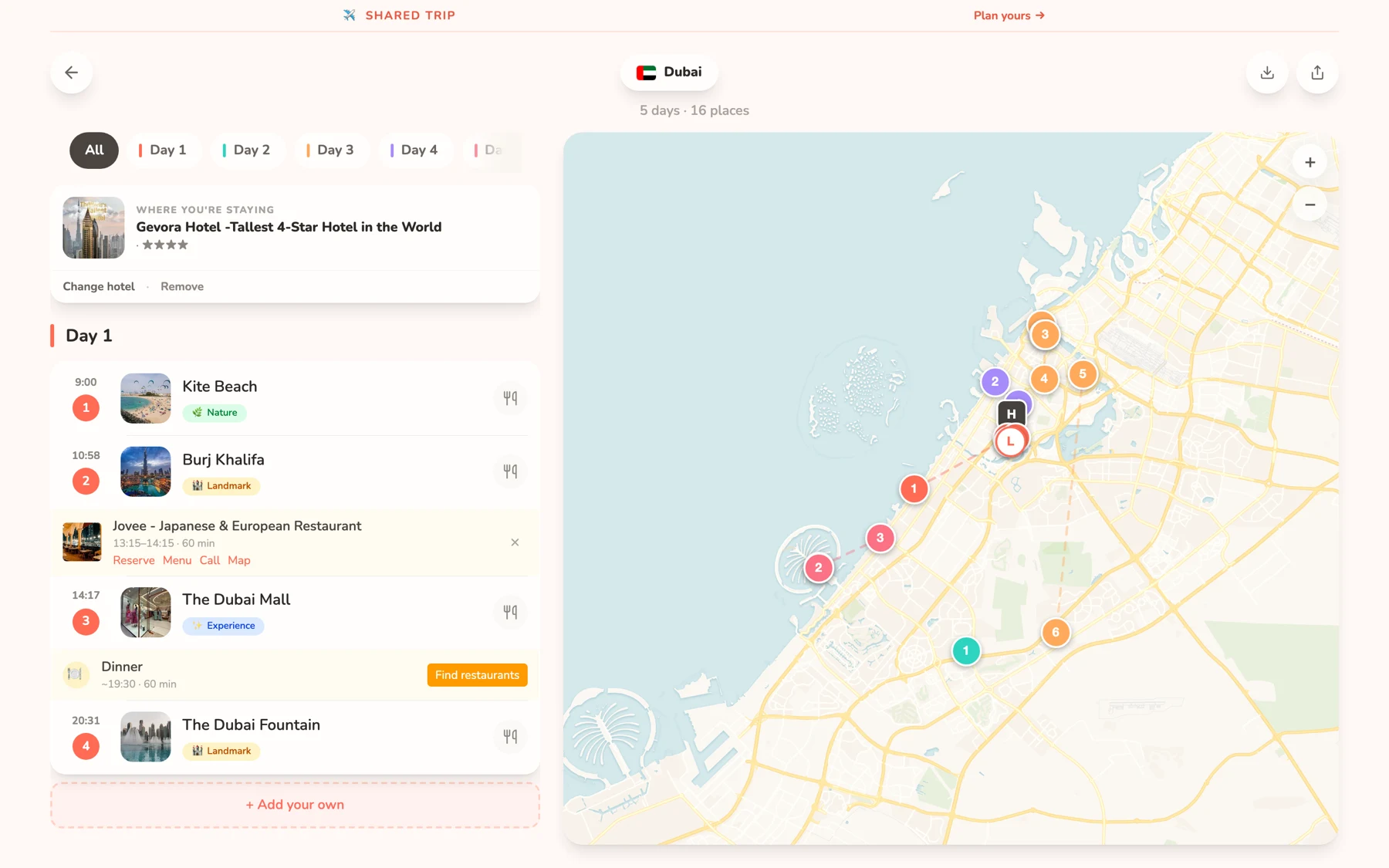Download the trip itinerary

click(1267, 73)
